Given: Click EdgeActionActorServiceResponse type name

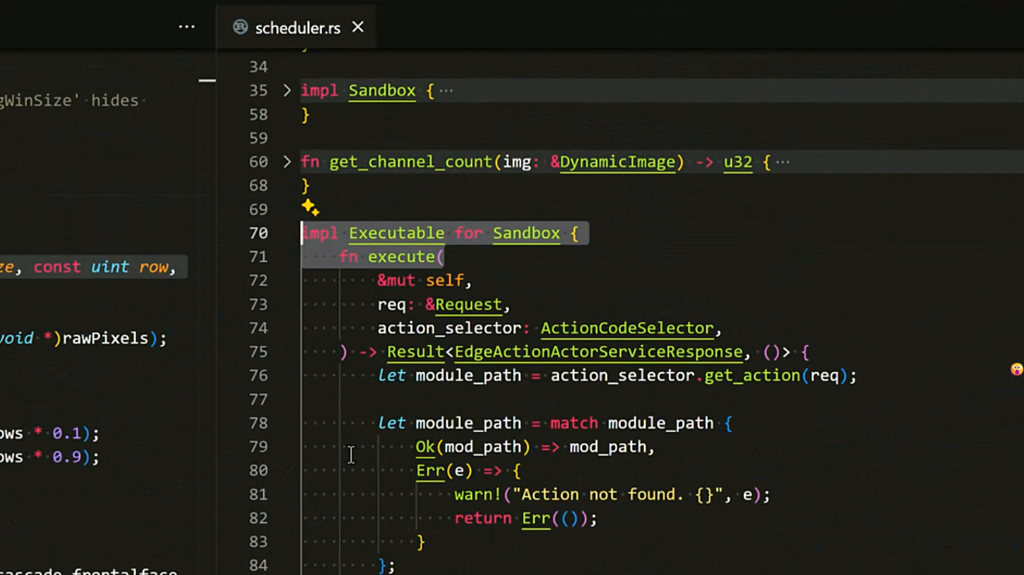Looking at the screenshot, I should point(598,352).
